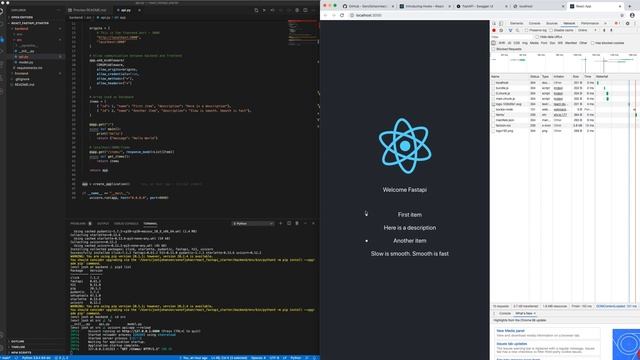Click the Python language mode in status bar
This screenshot has height=360, width=640.
[x=296, y=358]
